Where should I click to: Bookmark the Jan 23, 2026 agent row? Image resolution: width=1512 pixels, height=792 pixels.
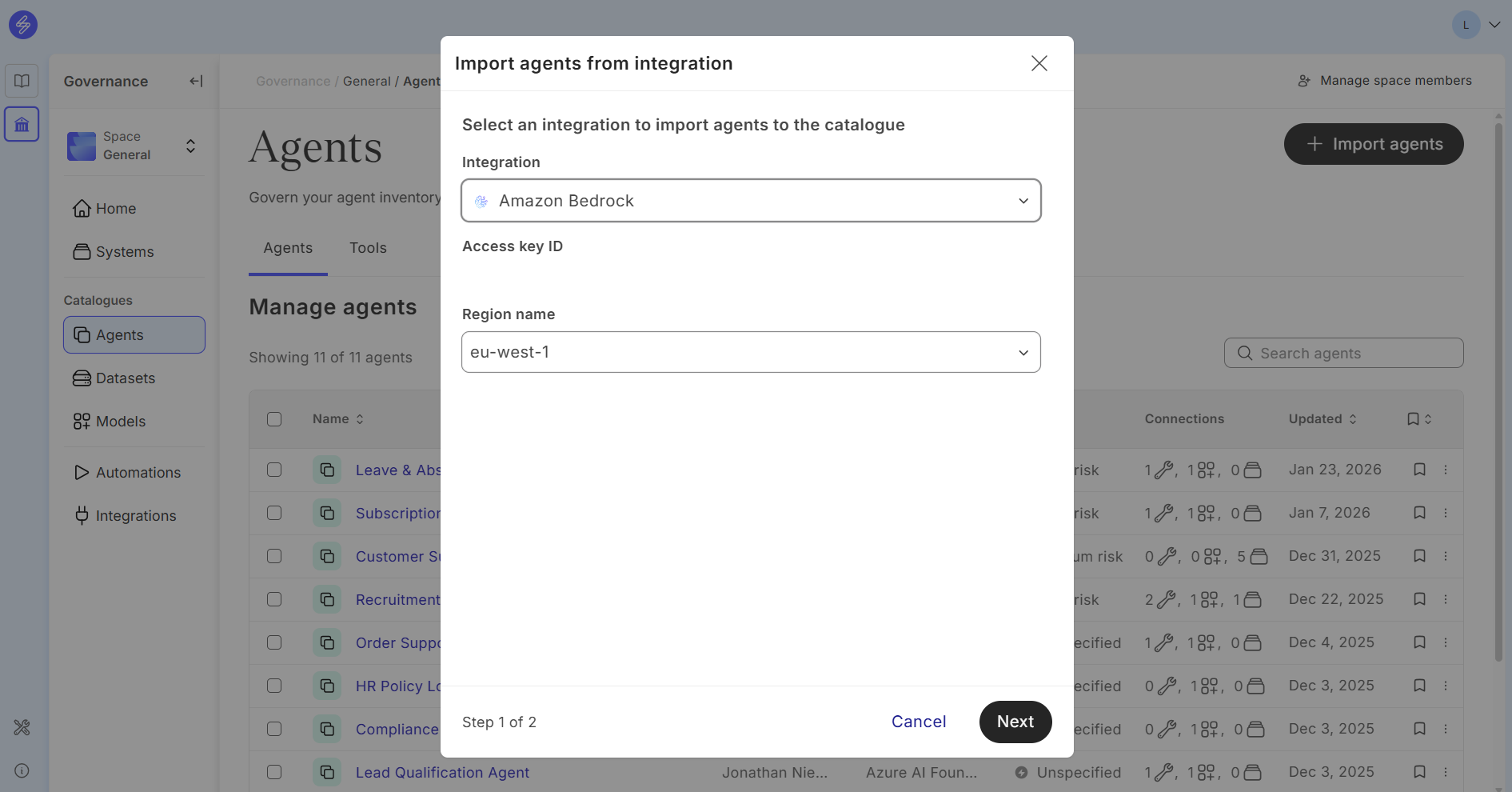click(1419, 470)
